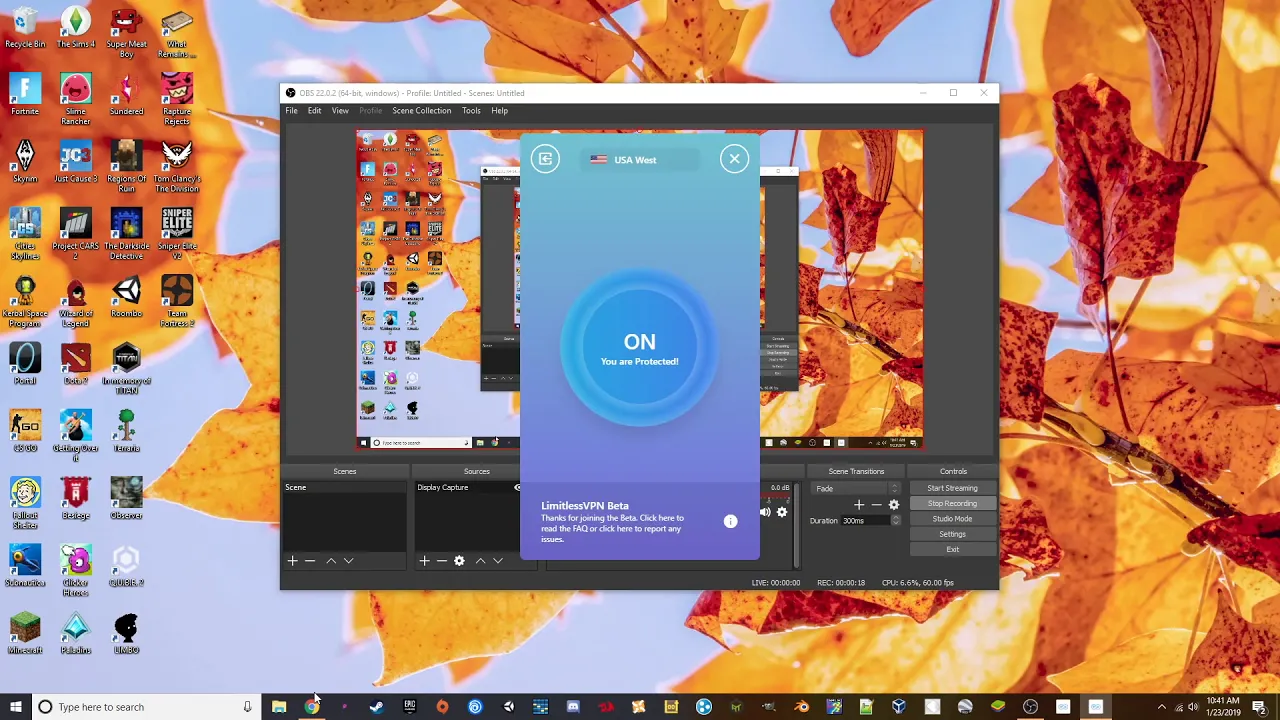Move scene down with the Scenes down arrow

click(348, 561)
